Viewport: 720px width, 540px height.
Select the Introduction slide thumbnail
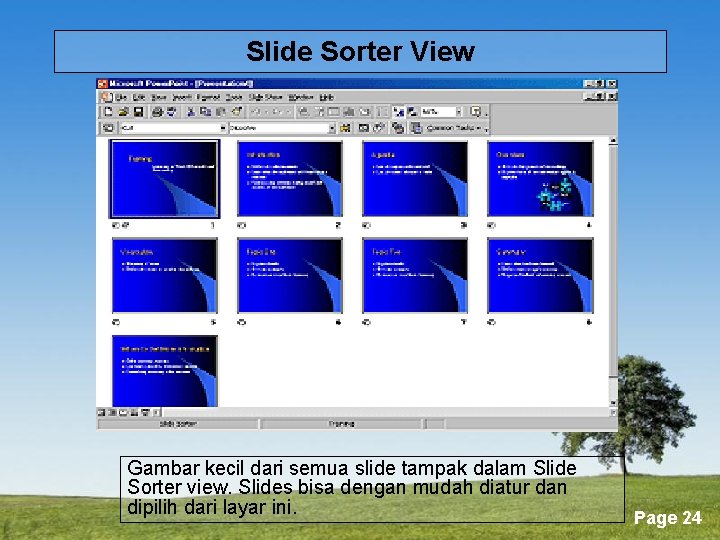click(290, 179)
